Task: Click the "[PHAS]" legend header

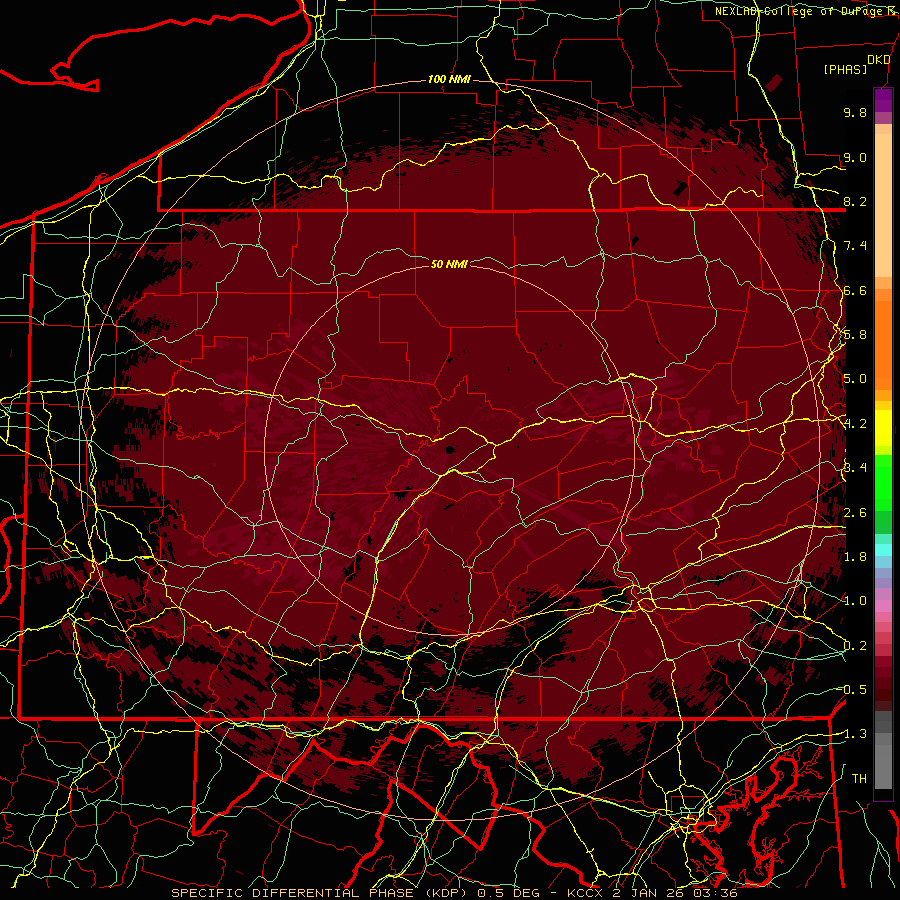Action: [x=845, y=69]
